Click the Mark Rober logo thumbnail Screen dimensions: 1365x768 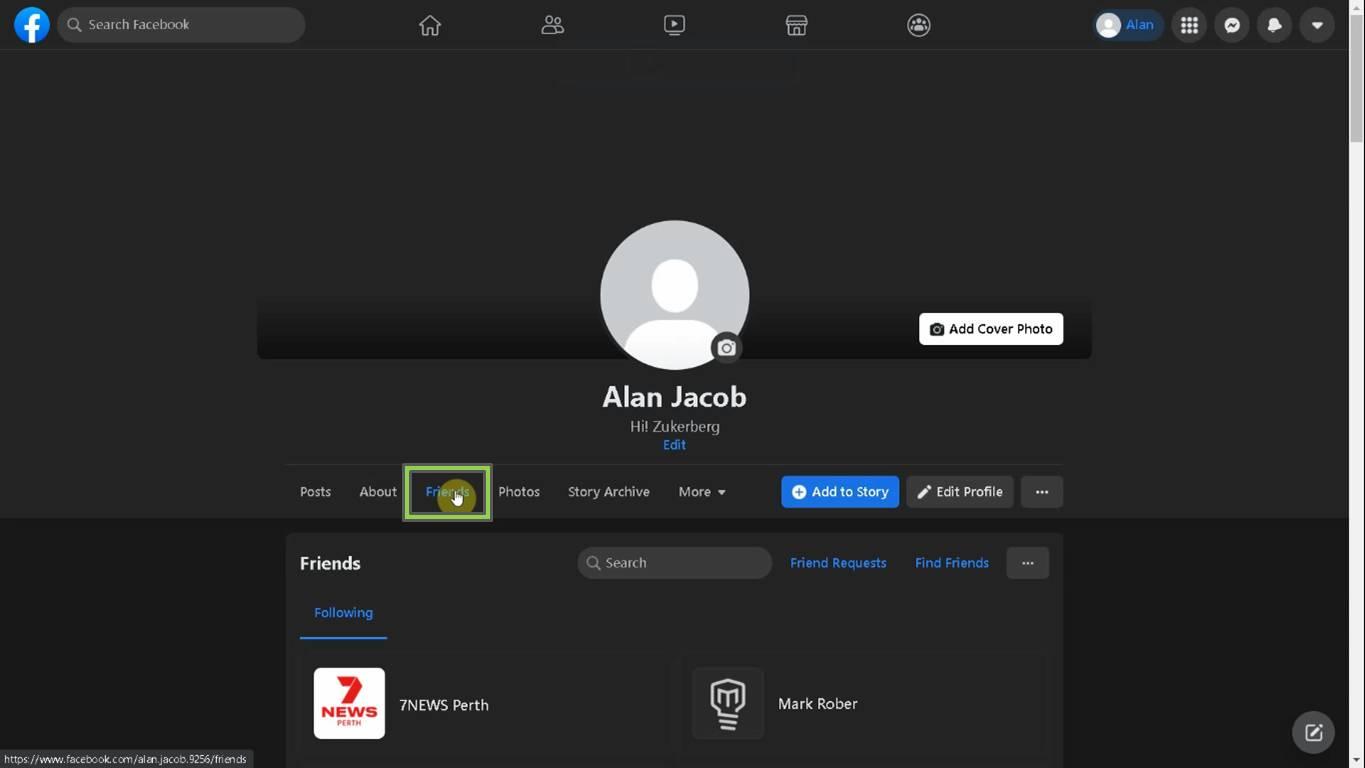(x=728, y=704)
